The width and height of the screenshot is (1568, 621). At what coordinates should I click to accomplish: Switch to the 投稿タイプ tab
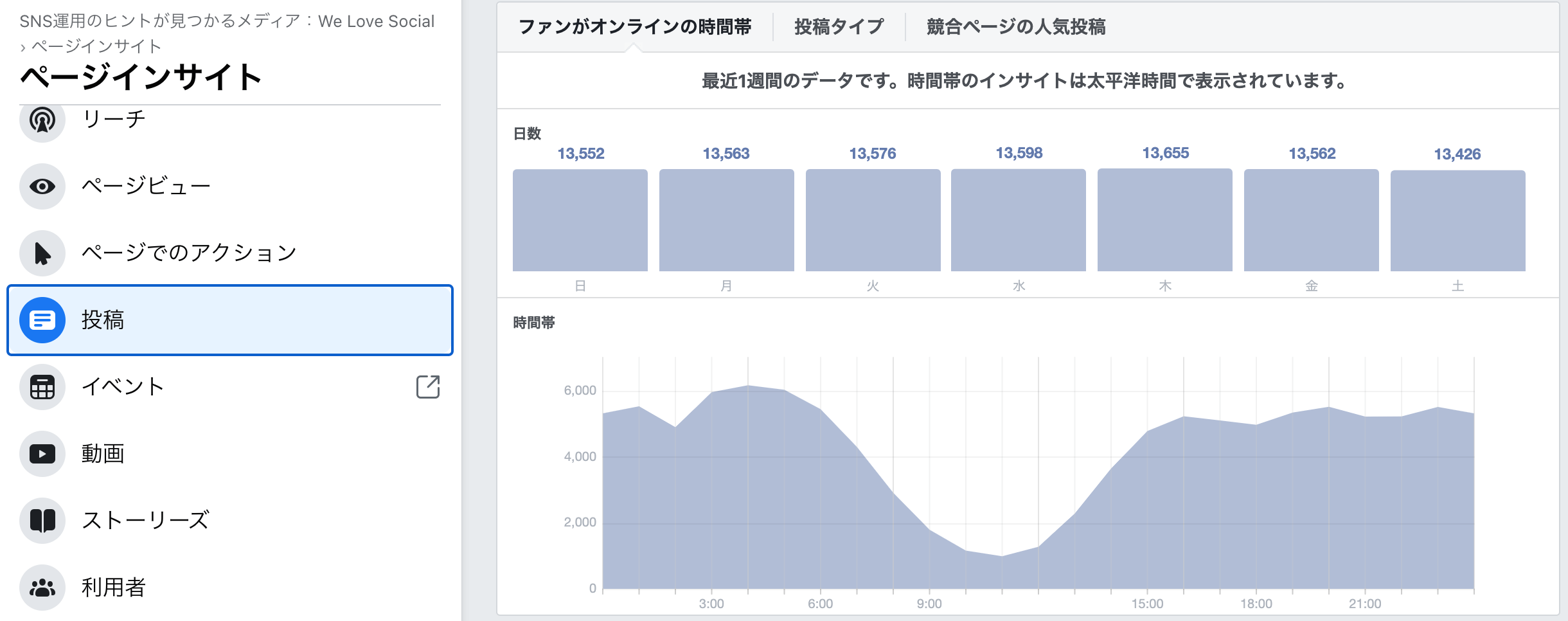[839, 27]
